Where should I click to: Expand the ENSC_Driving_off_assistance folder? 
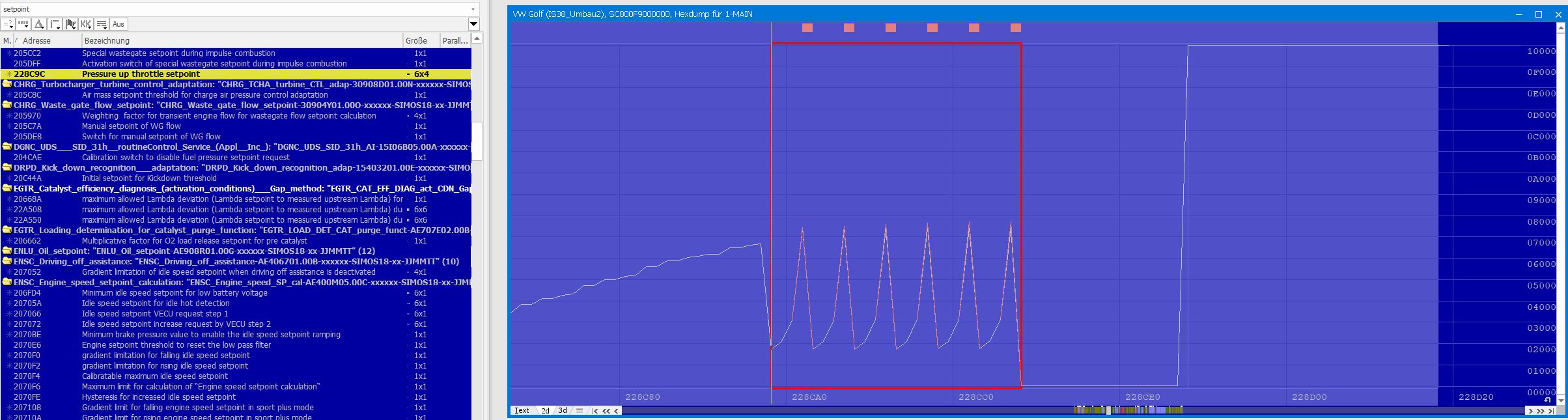7,262
